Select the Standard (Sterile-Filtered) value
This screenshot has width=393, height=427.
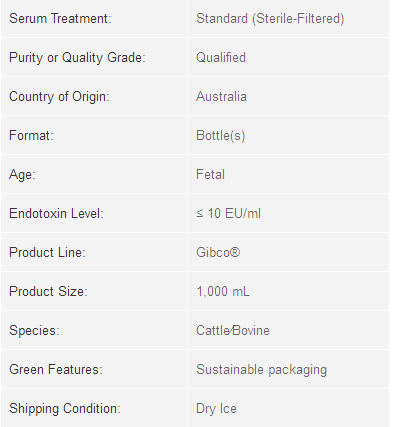pos(270,19)
